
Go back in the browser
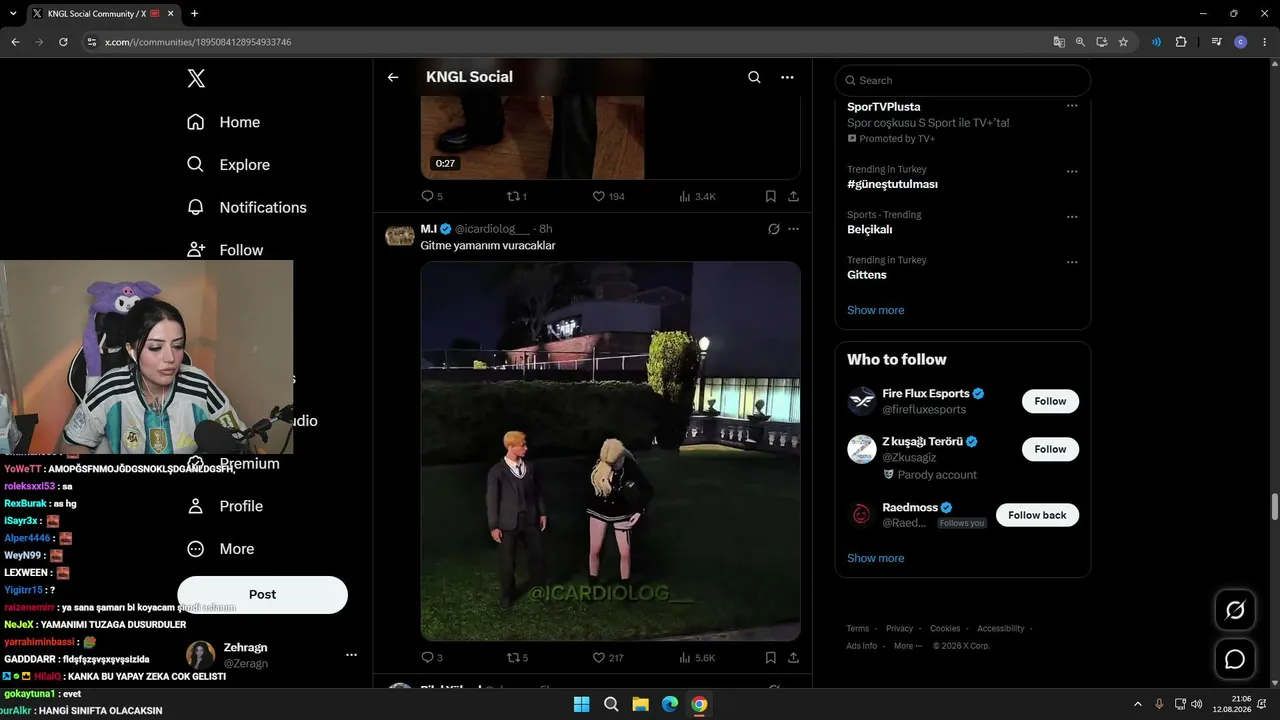15,42
